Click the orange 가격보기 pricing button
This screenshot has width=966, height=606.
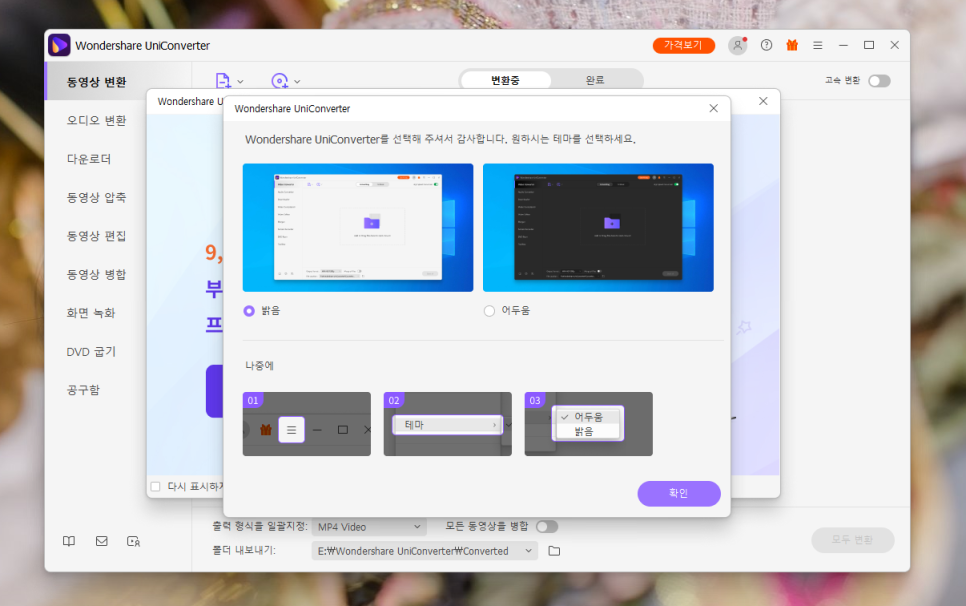pos(684,46)
